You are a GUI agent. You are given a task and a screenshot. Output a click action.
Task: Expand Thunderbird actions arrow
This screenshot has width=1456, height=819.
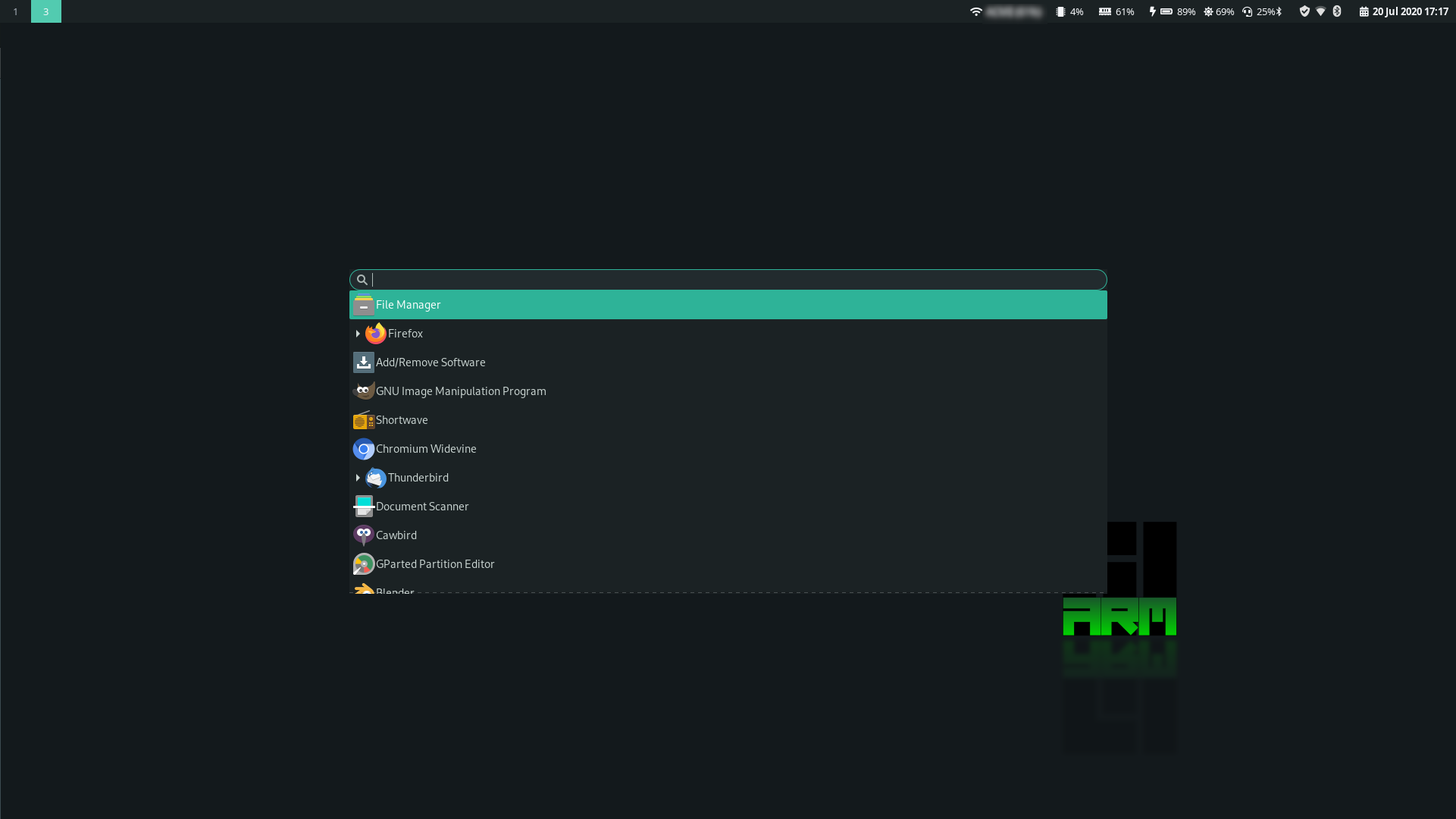click(x=358, y=478)
